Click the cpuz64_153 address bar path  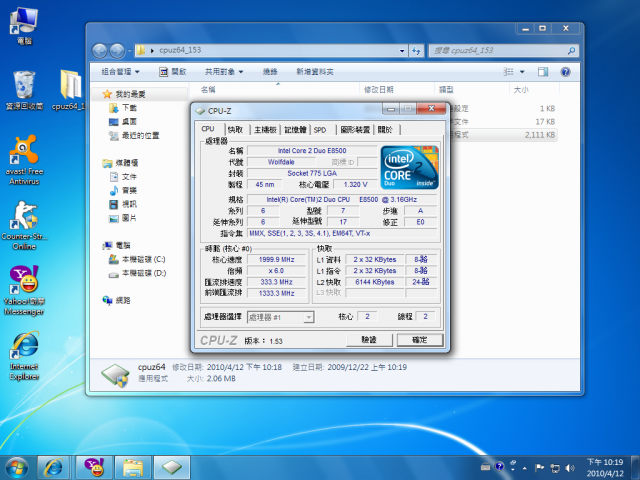(180, 50)
